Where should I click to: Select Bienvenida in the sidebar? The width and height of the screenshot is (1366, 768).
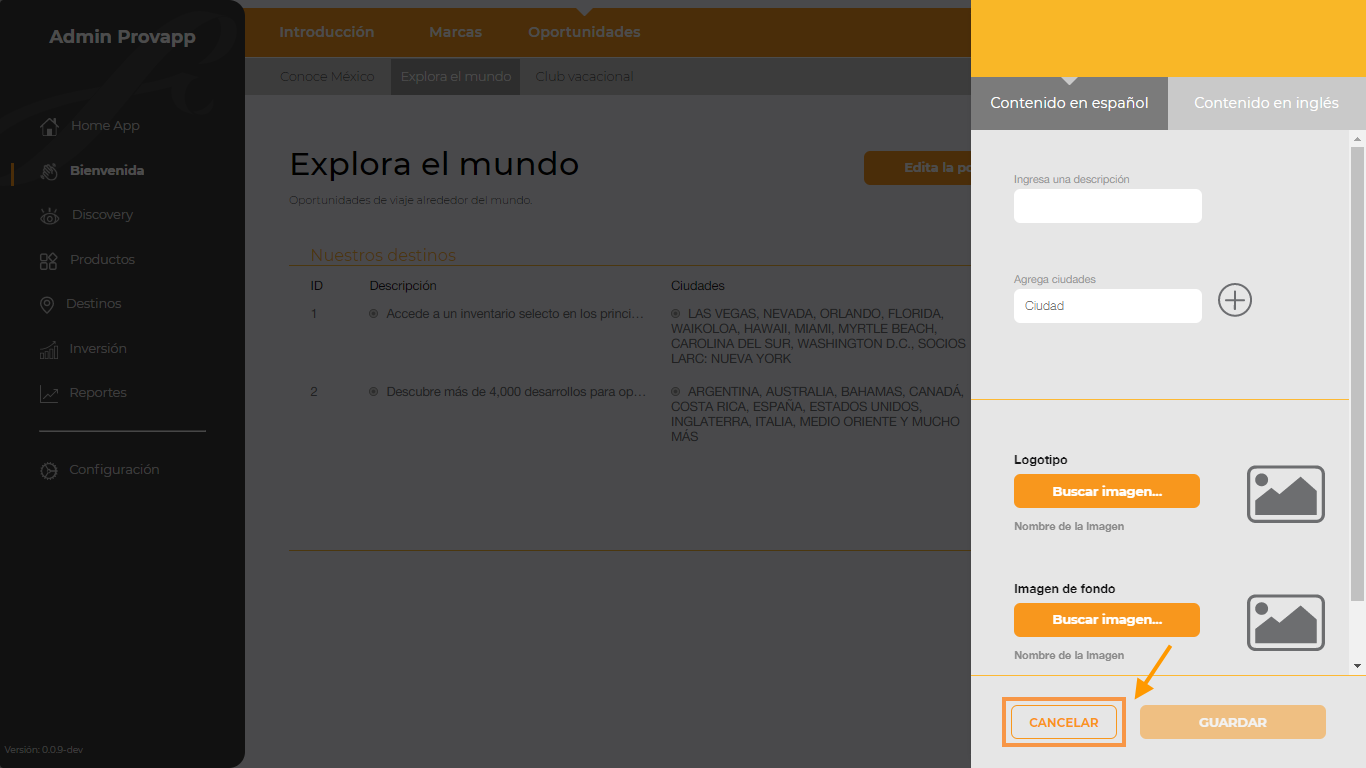pos(107,171)
